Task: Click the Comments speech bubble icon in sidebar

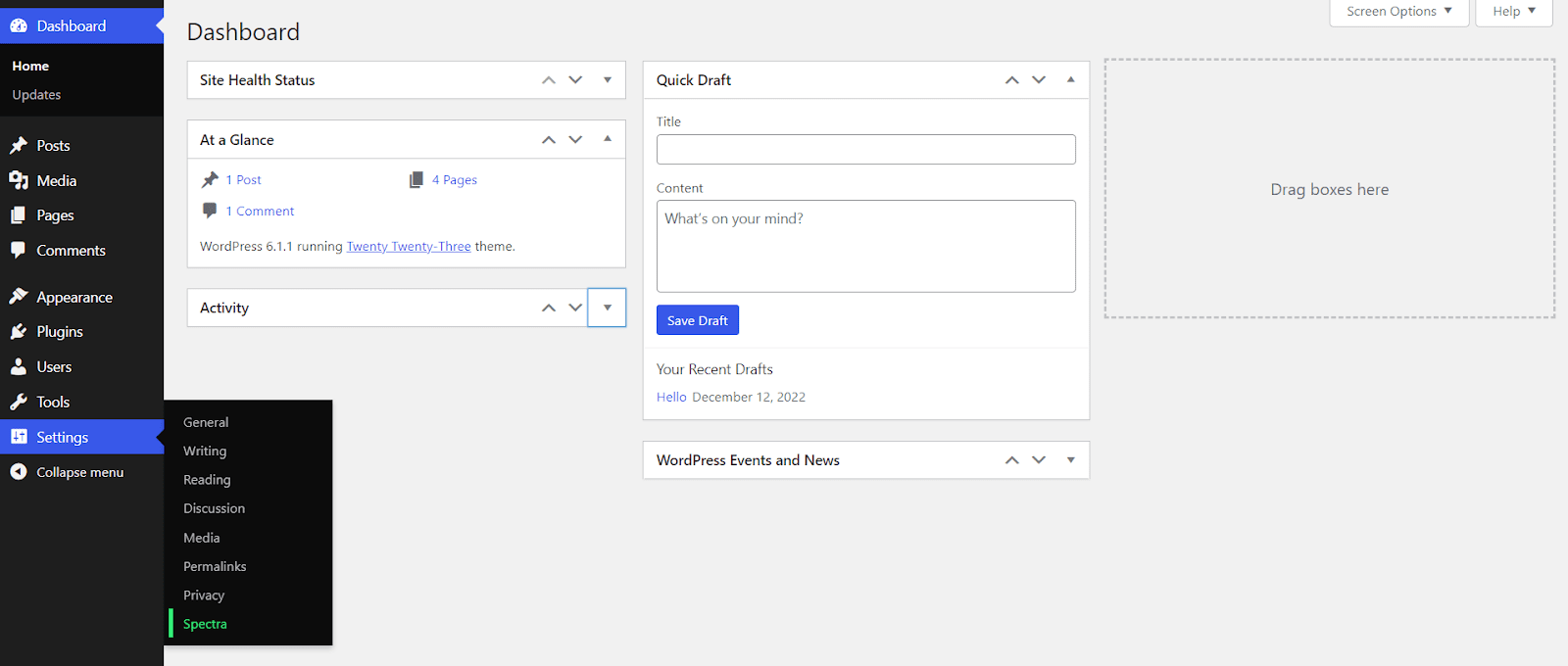Action: (x=19, y=250)
